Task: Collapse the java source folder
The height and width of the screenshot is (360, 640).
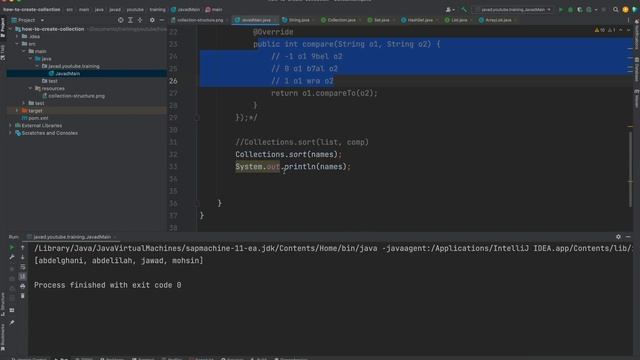Action: tap(30, 58)
